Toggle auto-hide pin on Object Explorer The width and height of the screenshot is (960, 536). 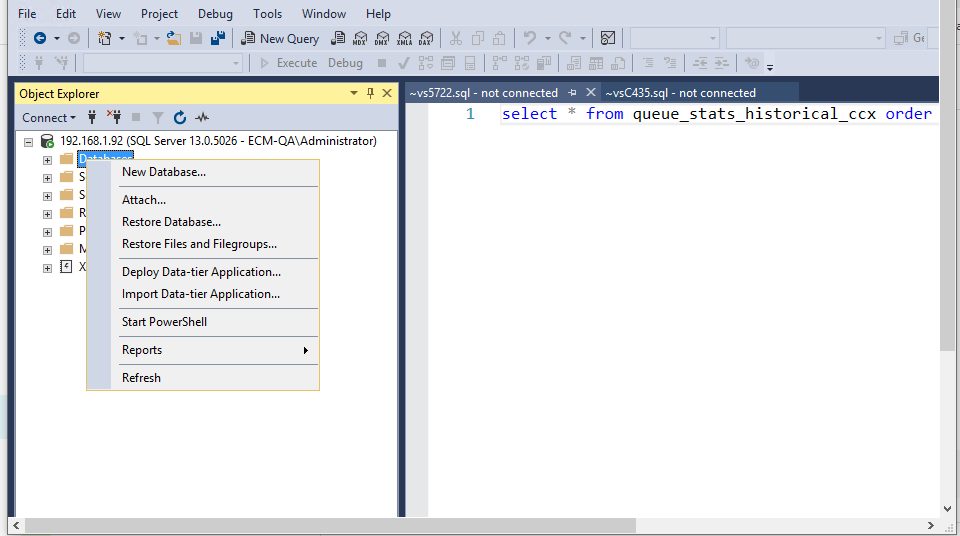tap(370, 93)
